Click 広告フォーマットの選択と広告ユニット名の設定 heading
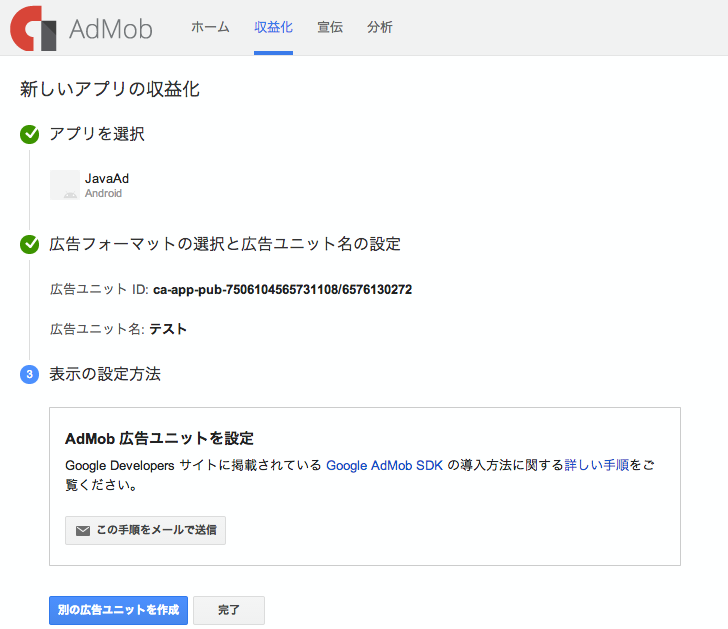Image resolution: width=728 pixels, height=629 pixels. 225,244
